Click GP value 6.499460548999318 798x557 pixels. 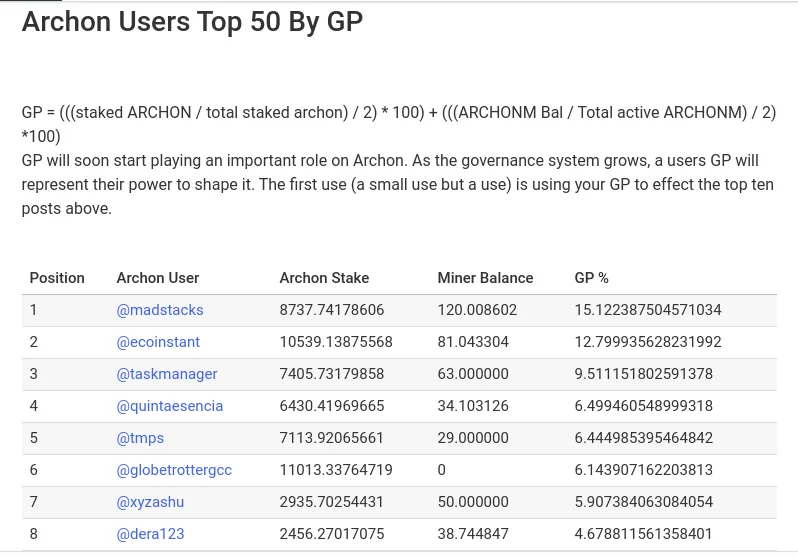[644, 406]
